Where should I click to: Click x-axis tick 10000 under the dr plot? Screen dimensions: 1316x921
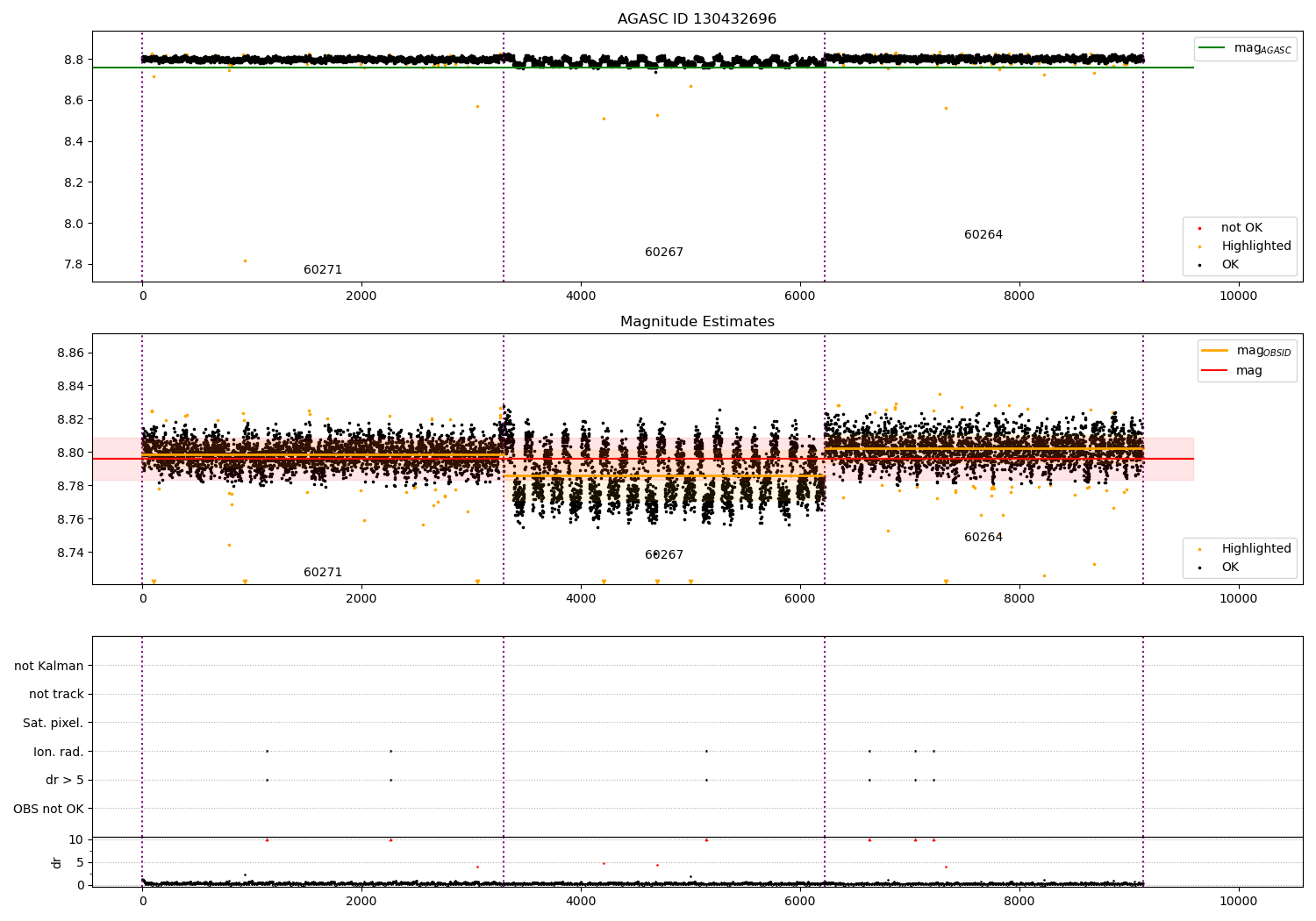coord(1238,902)
